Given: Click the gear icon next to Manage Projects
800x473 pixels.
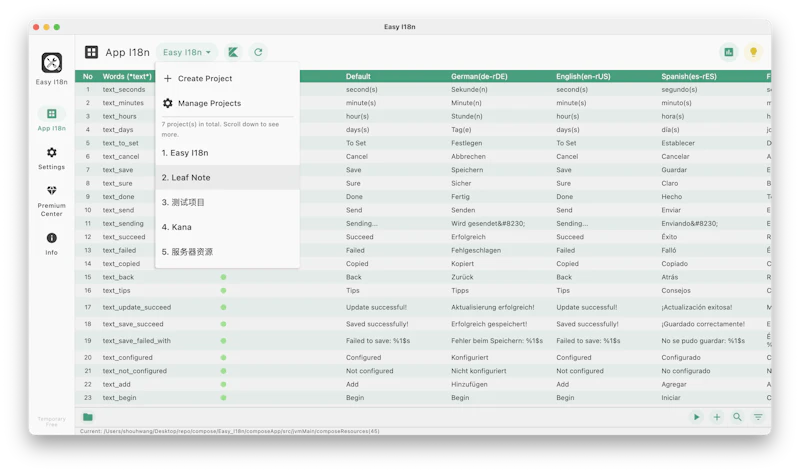Looking at the screenshot, I should click(167, 103).
